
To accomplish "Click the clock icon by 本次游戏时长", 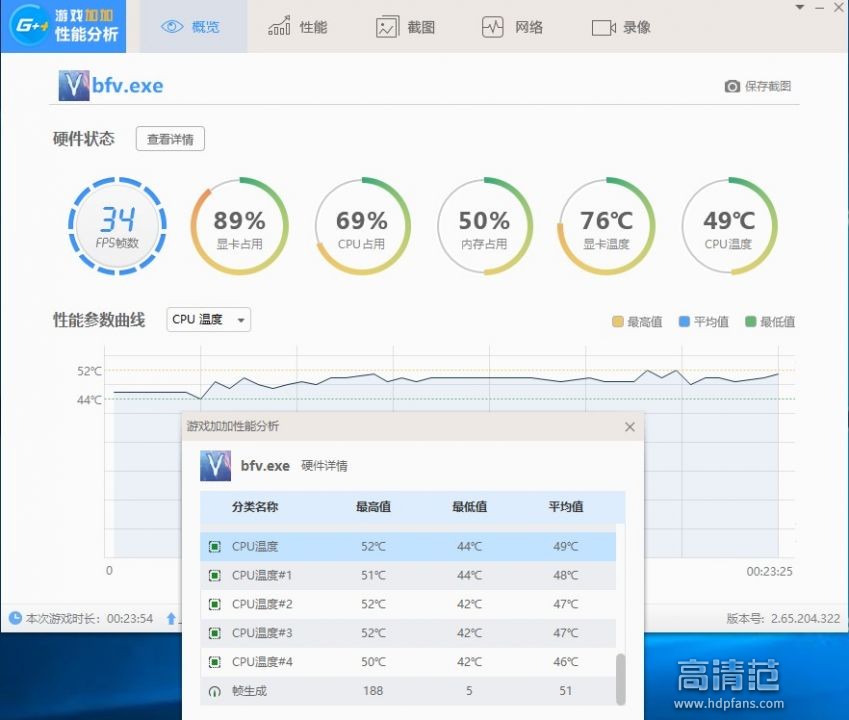I will (15, 618).
